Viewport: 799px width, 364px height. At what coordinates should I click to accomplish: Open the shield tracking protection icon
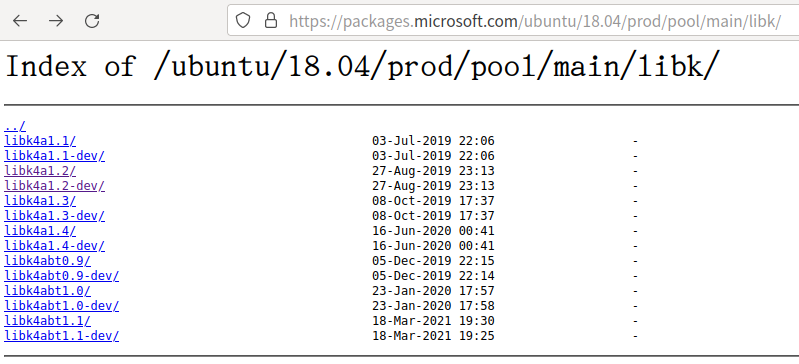pos(243,20)
